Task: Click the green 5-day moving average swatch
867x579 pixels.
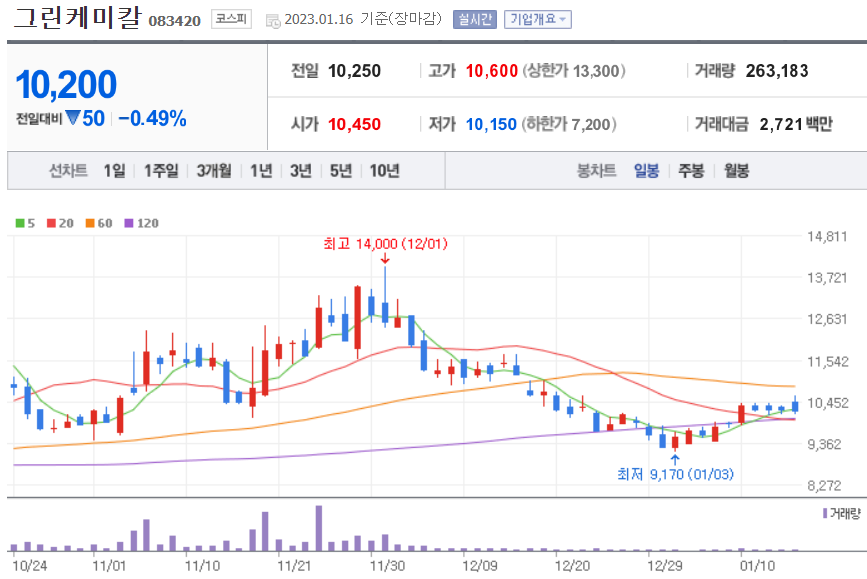Action: click(20, 223)
